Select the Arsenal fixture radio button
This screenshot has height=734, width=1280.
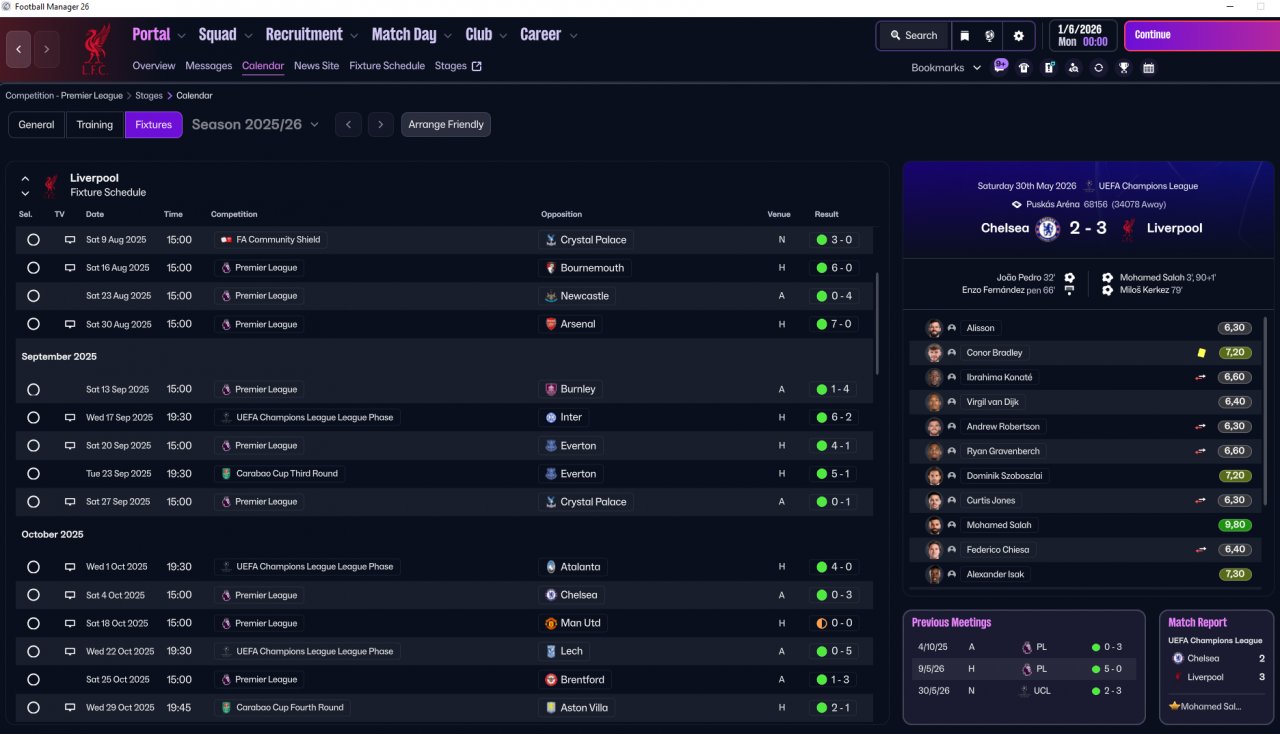coord(33,324)
